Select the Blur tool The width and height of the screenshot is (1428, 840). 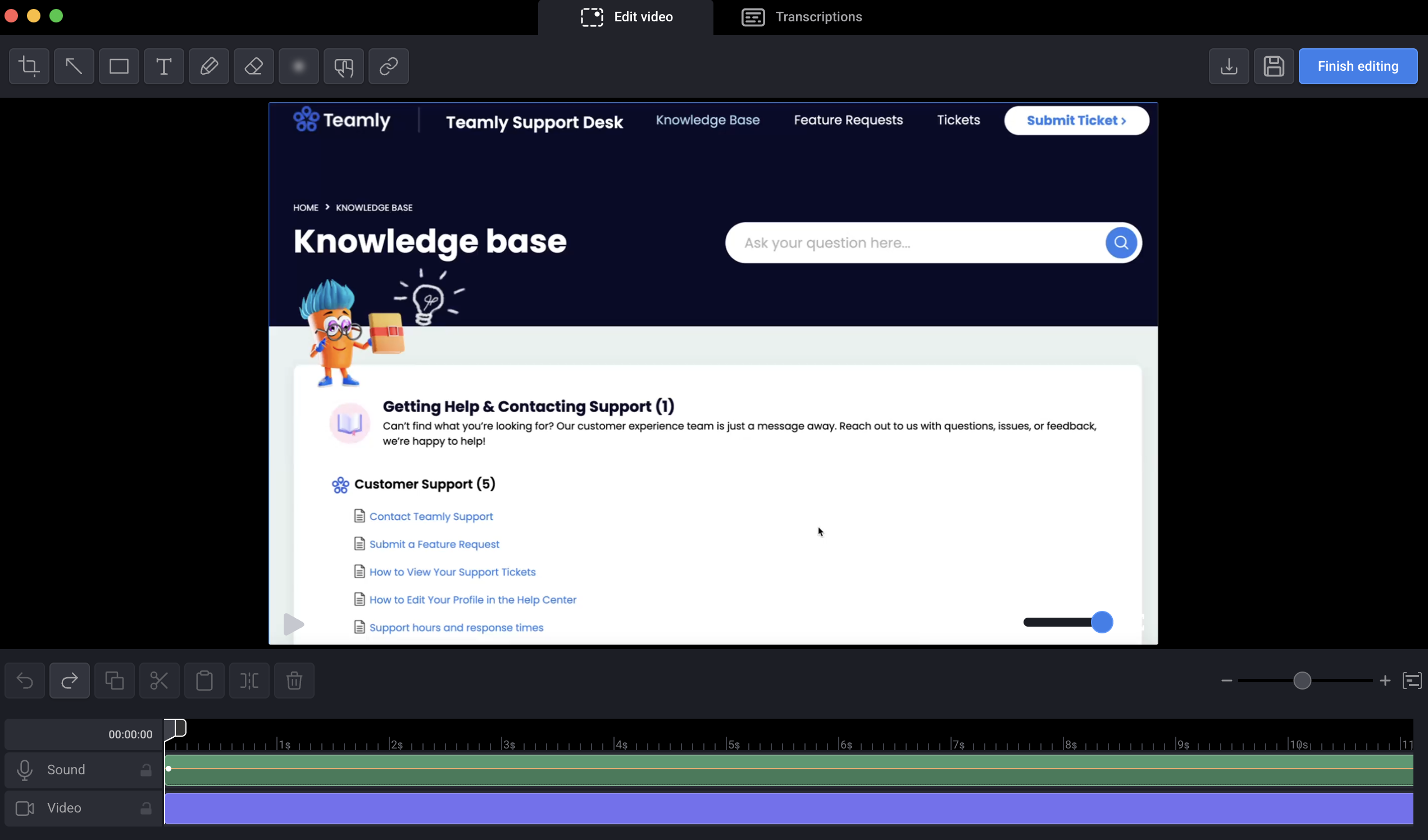pyautogui.click(x=299, y=66)
